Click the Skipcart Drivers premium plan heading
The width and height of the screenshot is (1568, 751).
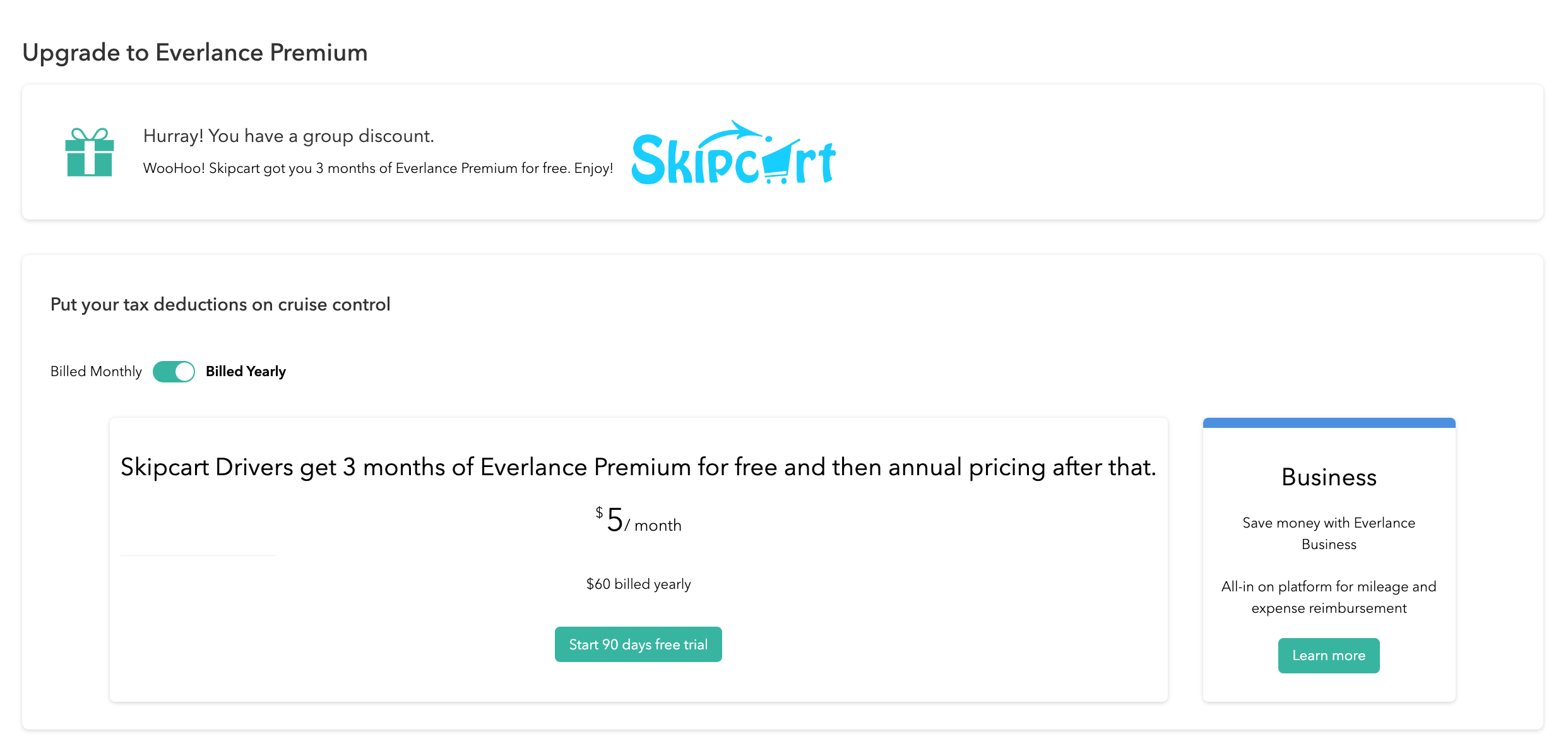coord(638,467)
